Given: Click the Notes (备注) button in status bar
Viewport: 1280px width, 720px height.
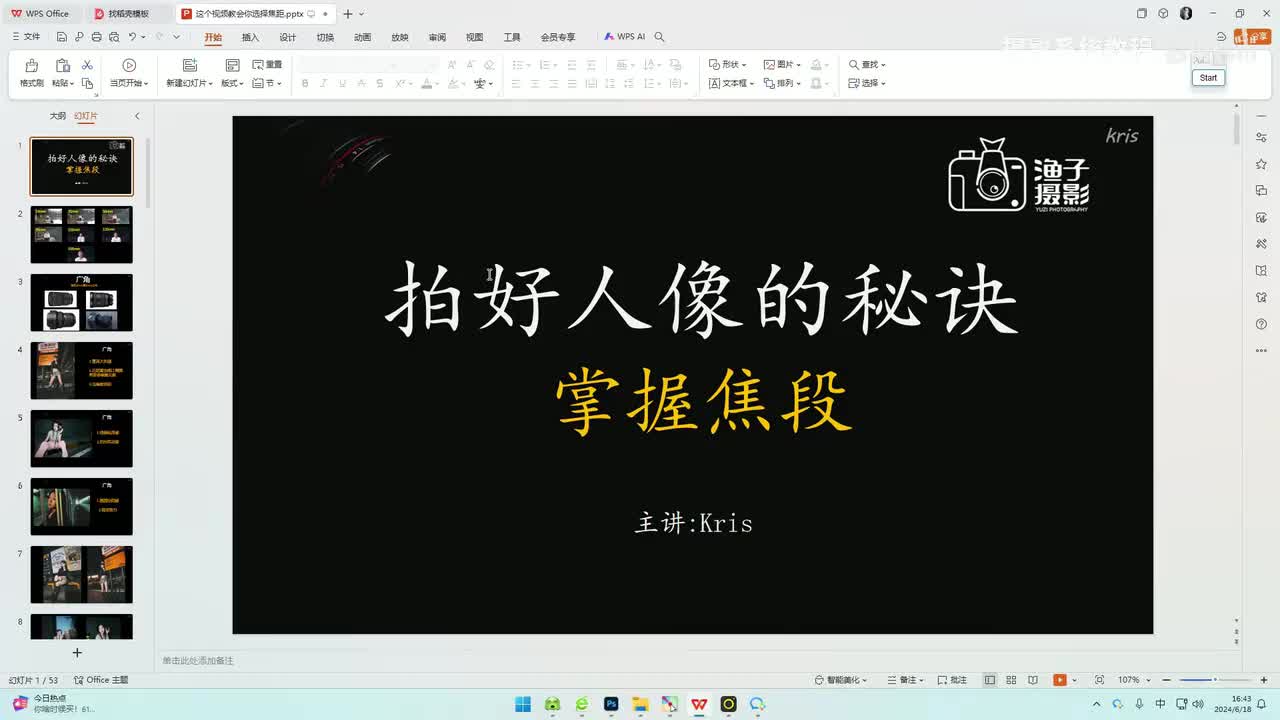Looking at the screenshot, I should (x=905, y=680).
